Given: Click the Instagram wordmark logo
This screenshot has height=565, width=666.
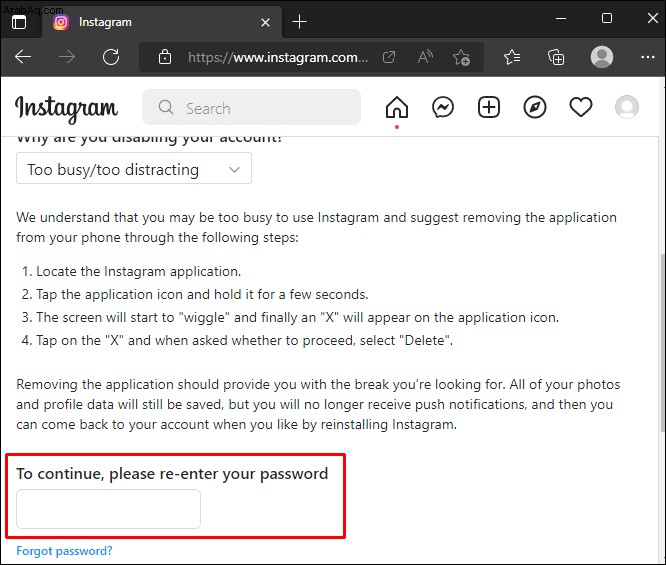Looking at the screenshot, I should point(66,109).
